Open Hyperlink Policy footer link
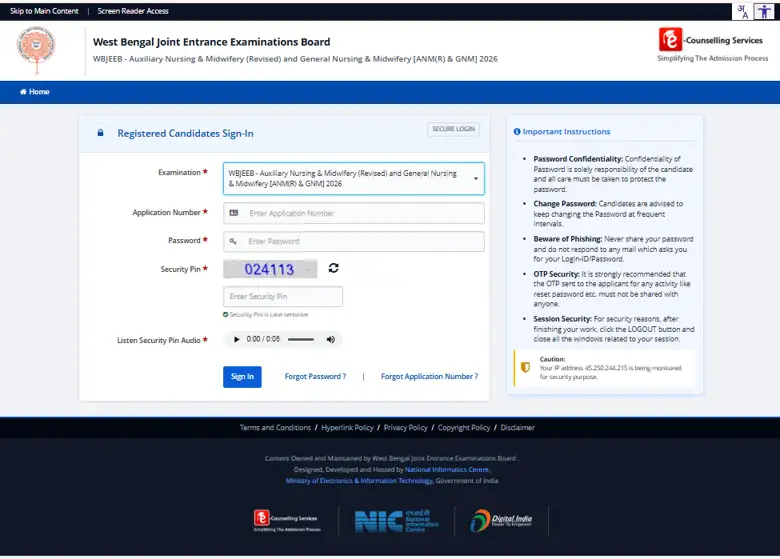This screenshot has height=559, width=780. coord(347,428)
